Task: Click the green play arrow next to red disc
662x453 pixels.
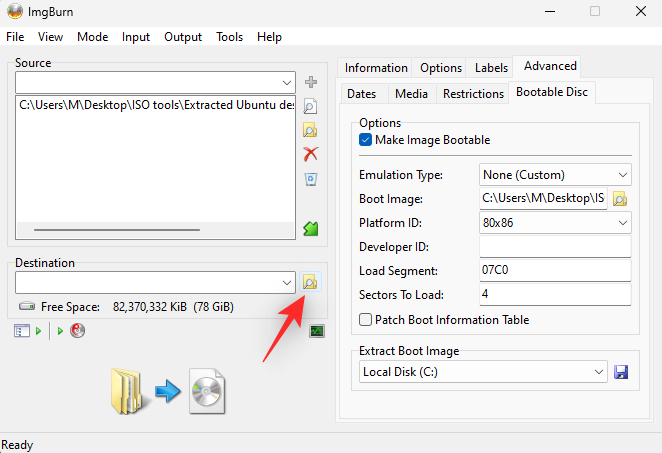Action: click(60, 331)
